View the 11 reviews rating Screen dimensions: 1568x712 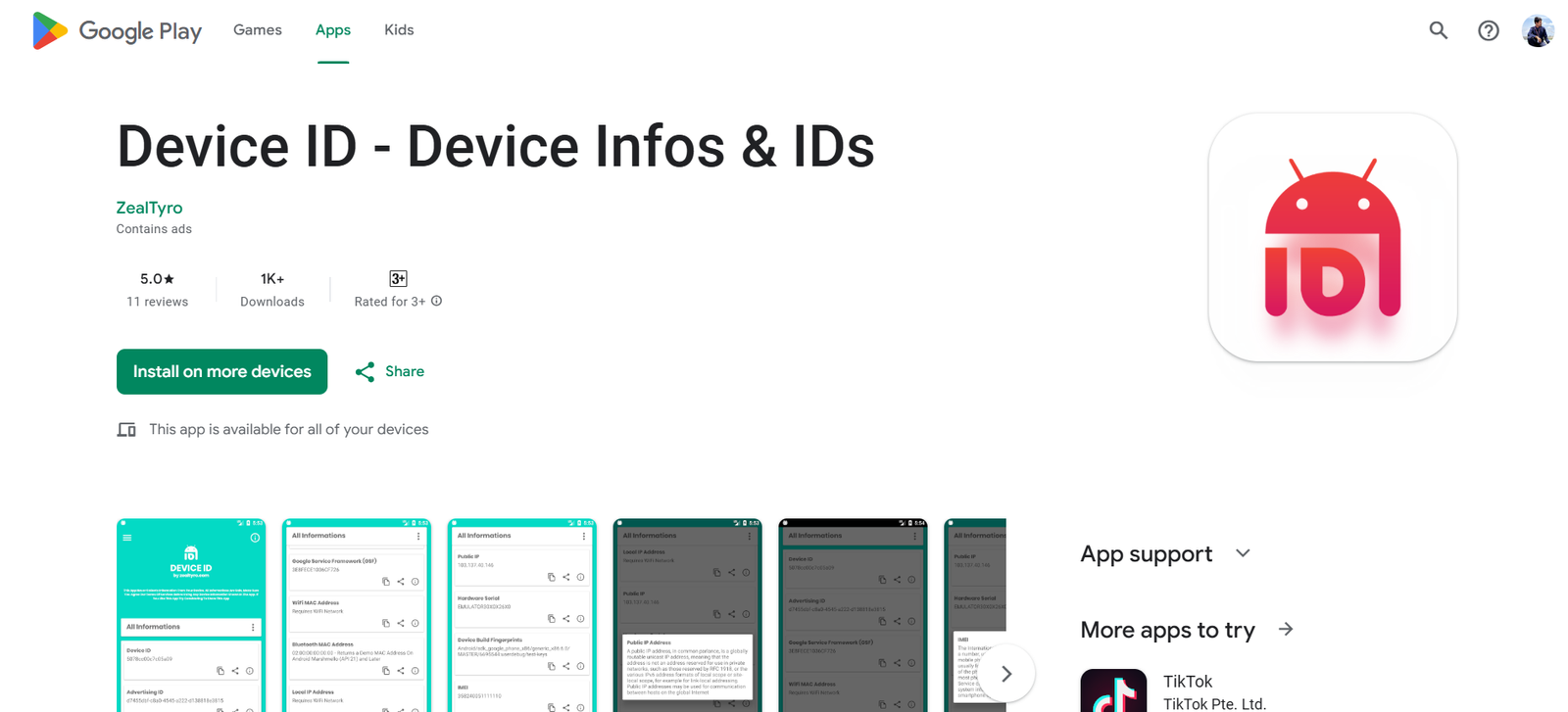point(157,290)
